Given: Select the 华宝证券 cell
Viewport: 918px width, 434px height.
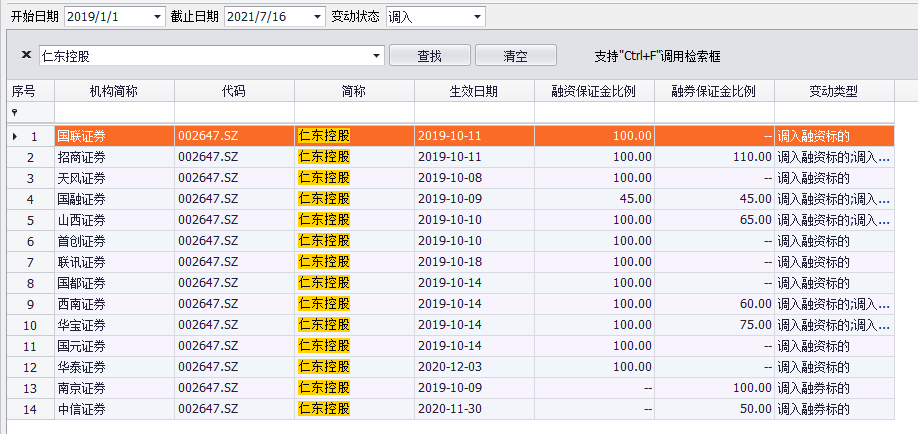Looking at the screenshot, I should click(114, 325).
